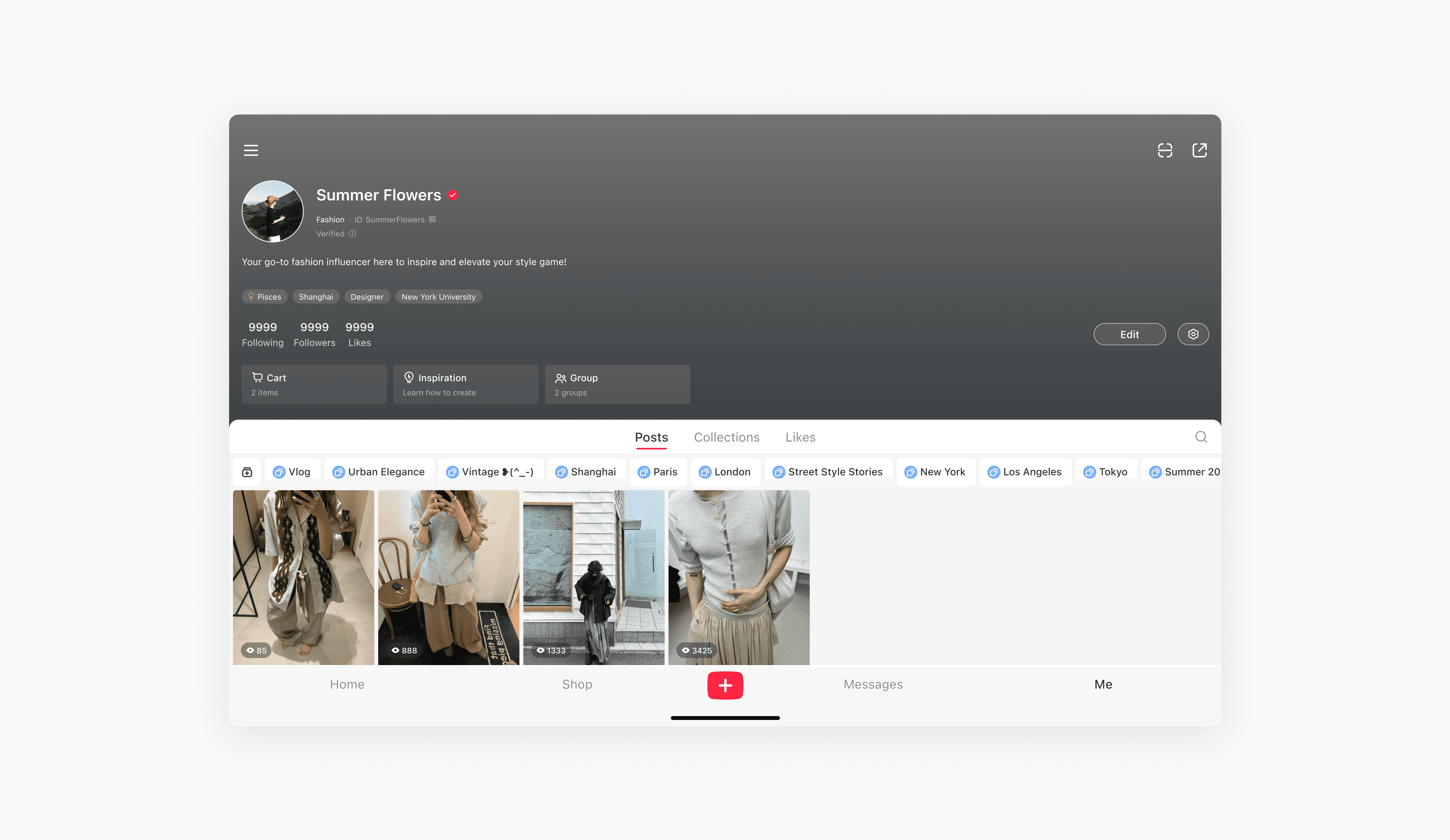Tap the scan QR code icon
1450x840 pixels.
[x=1165, y=150]
